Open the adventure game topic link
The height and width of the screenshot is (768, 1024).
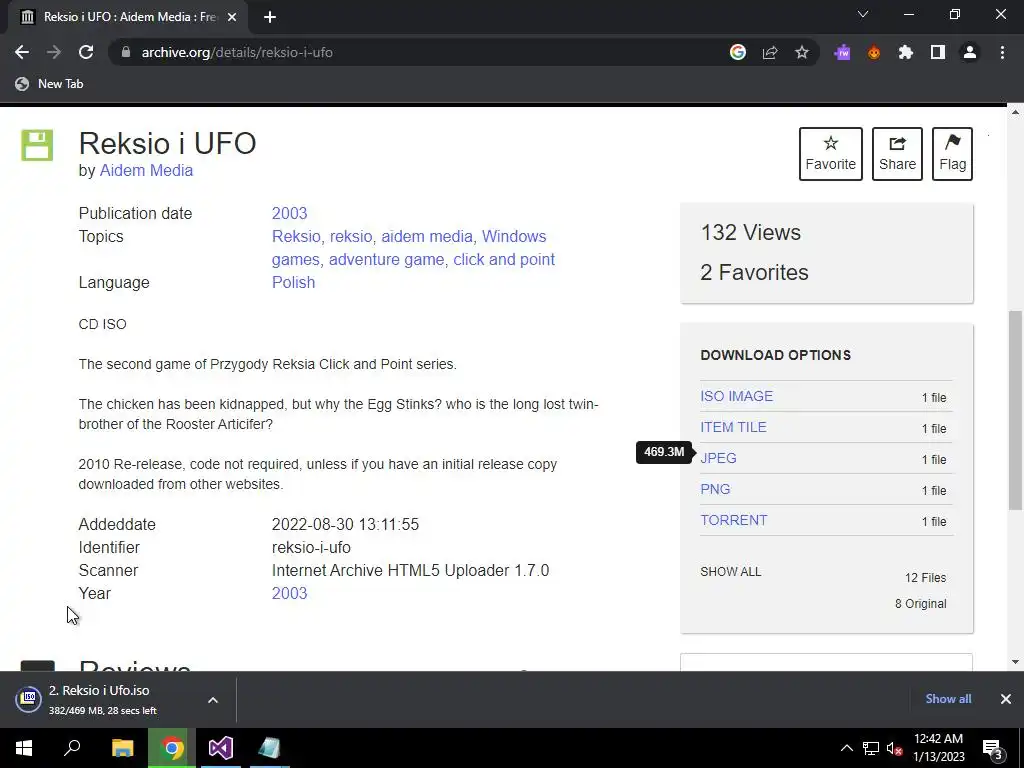[x=387, y=259]
